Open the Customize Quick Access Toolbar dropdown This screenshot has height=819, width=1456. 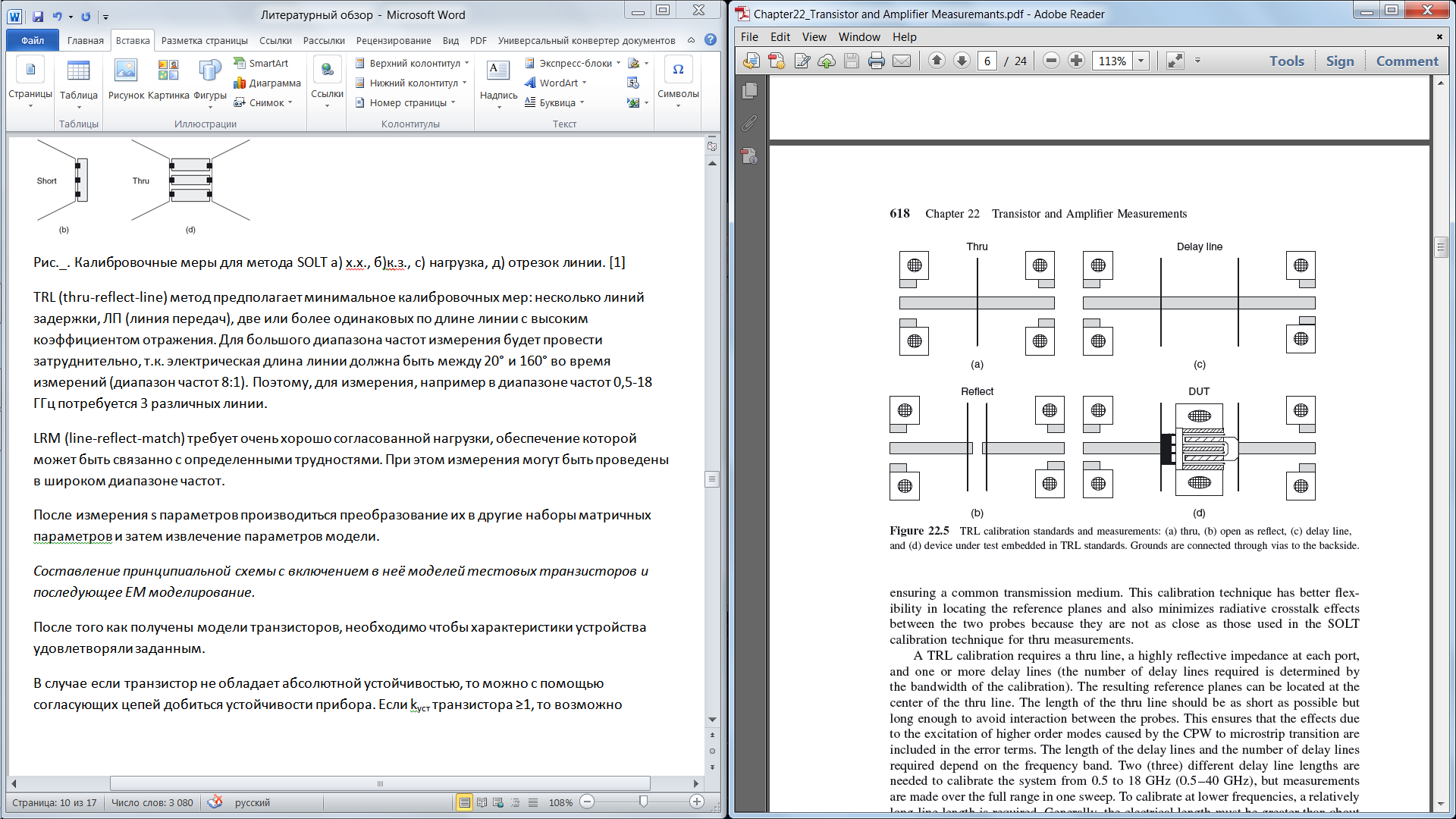coord(105,17)
